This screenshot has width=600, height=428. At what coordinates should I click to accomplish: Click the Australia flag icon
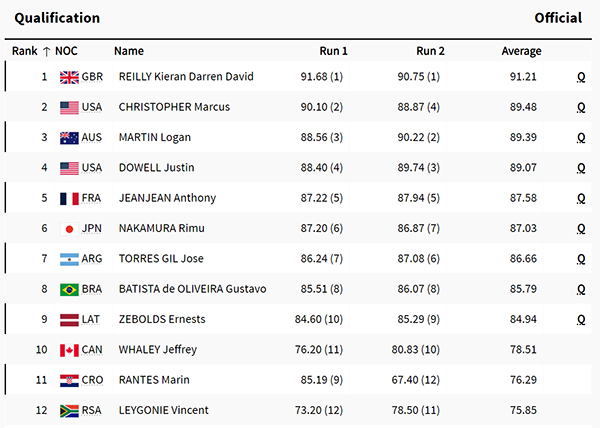point(69,138)
